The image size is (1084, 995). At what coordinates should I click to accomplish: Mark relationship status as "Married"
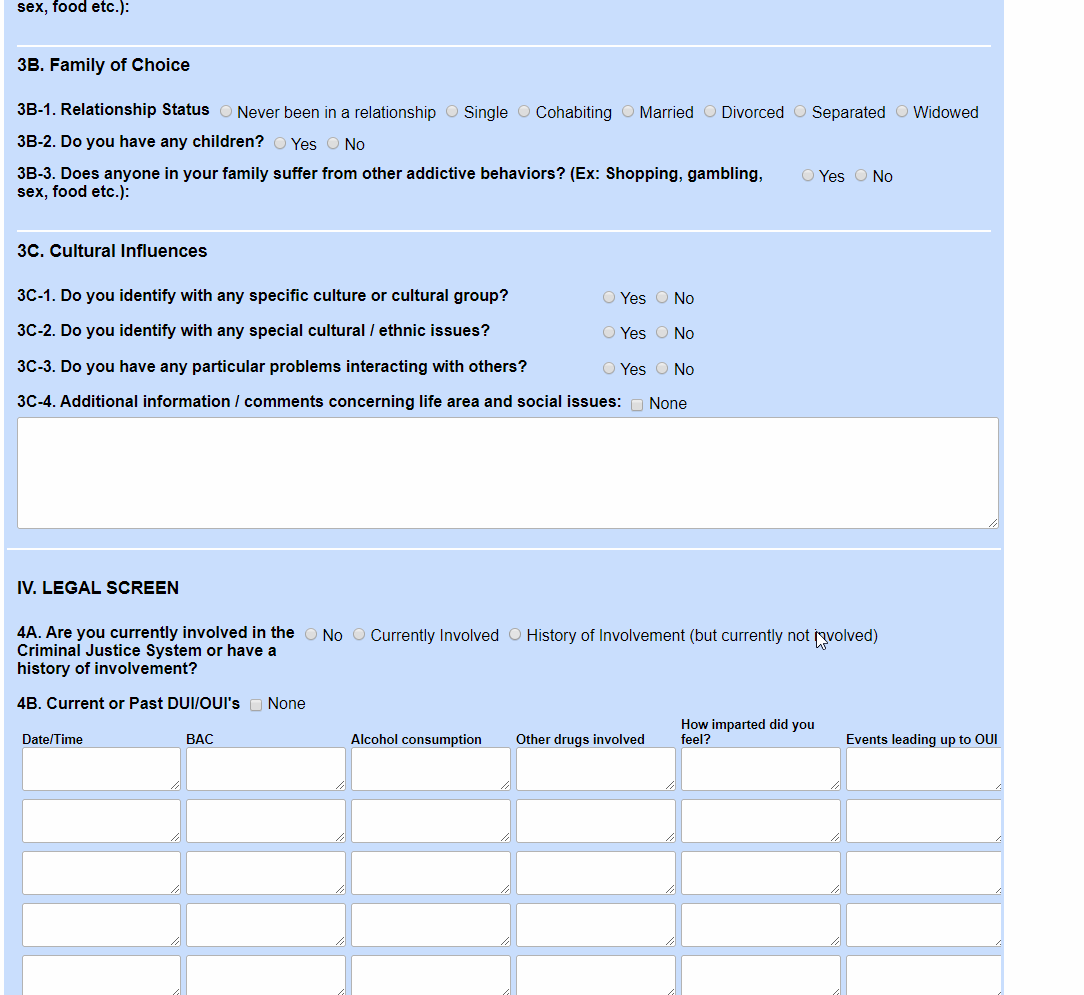pos(628,111)
